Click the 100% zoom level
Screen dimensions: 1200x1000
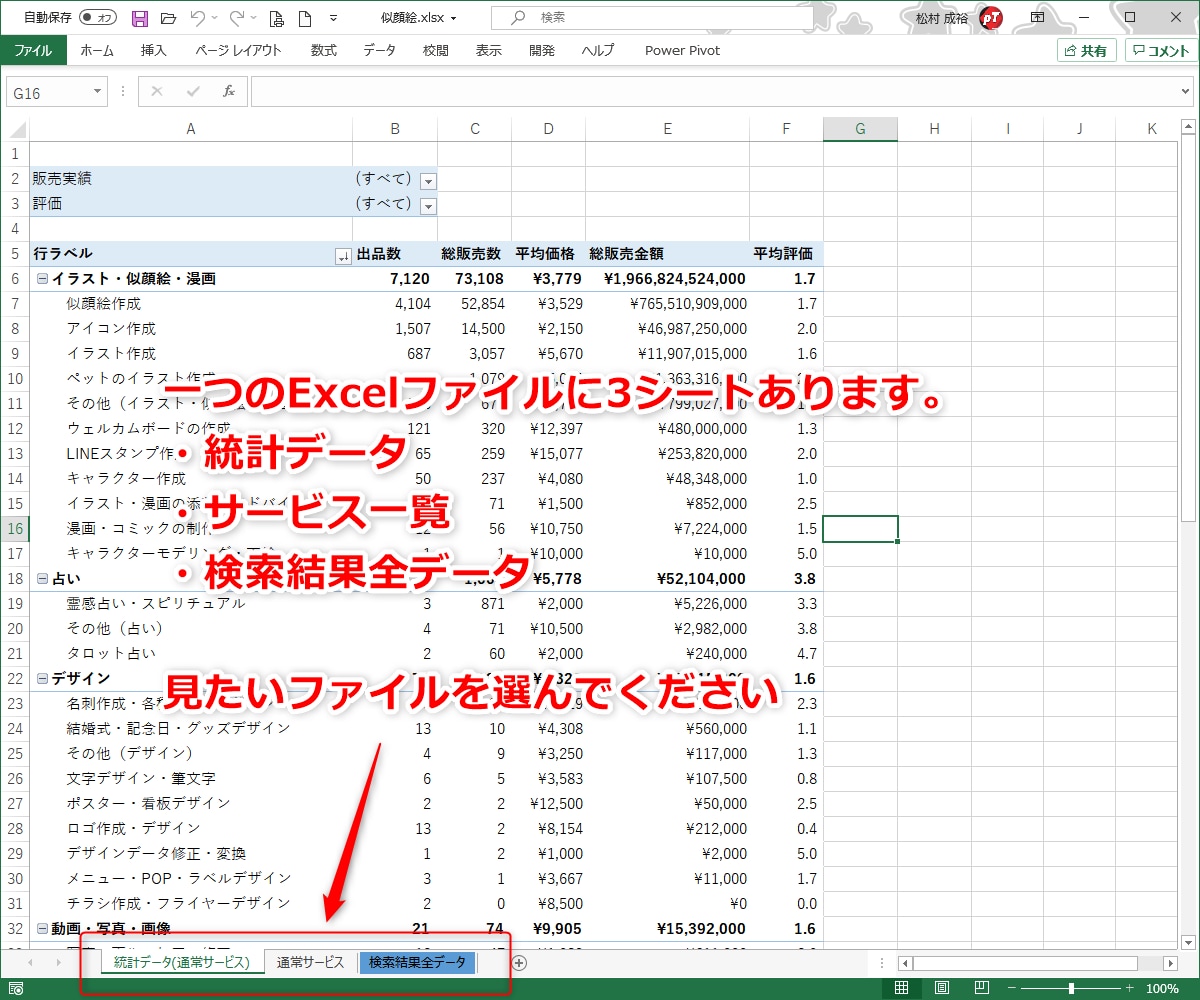(x=1162, y=989)
